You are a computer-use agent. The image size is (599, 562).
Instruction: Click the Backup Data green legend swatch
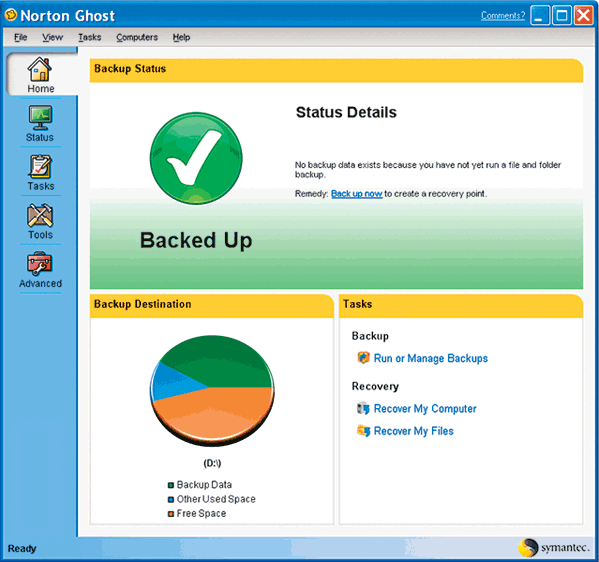coord(171,485)
